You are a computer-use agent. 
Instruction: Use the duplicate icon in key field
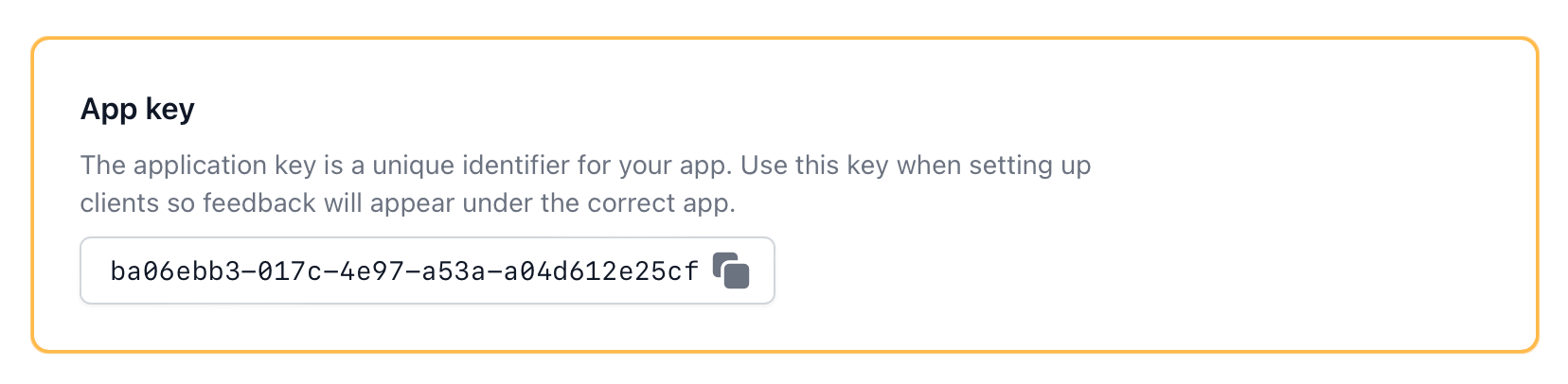[731, 271]
